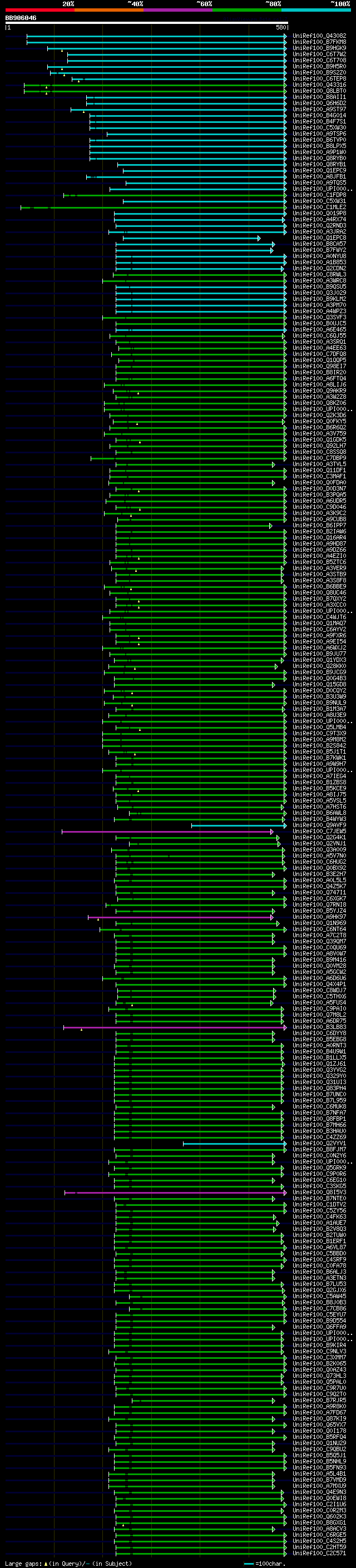Viewport: 356px width, 1568px height.
Task: Select the UniRef100_C5XW30 entry
Action: (x=319, y=128)
